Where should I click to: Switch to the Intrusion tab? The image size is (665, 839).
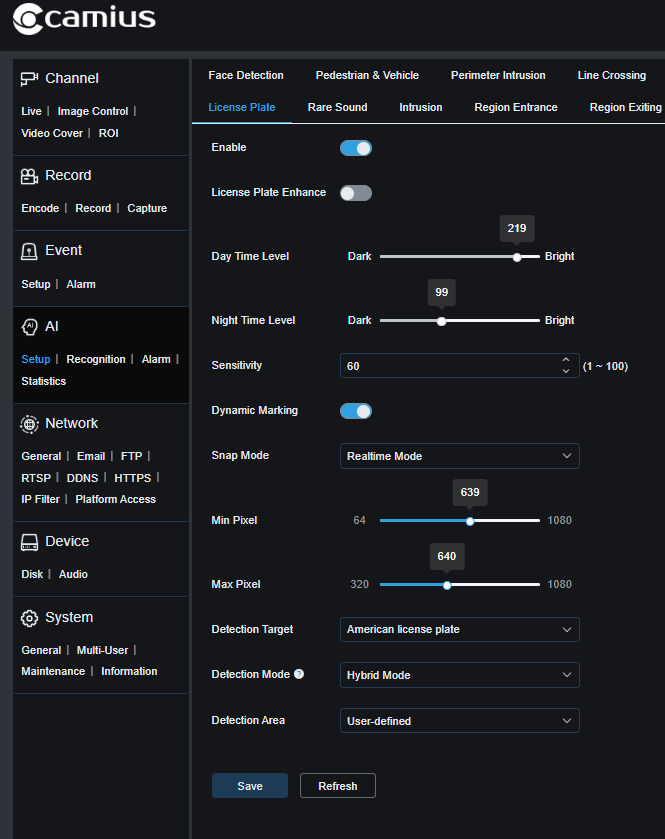[x=421, y=108]
